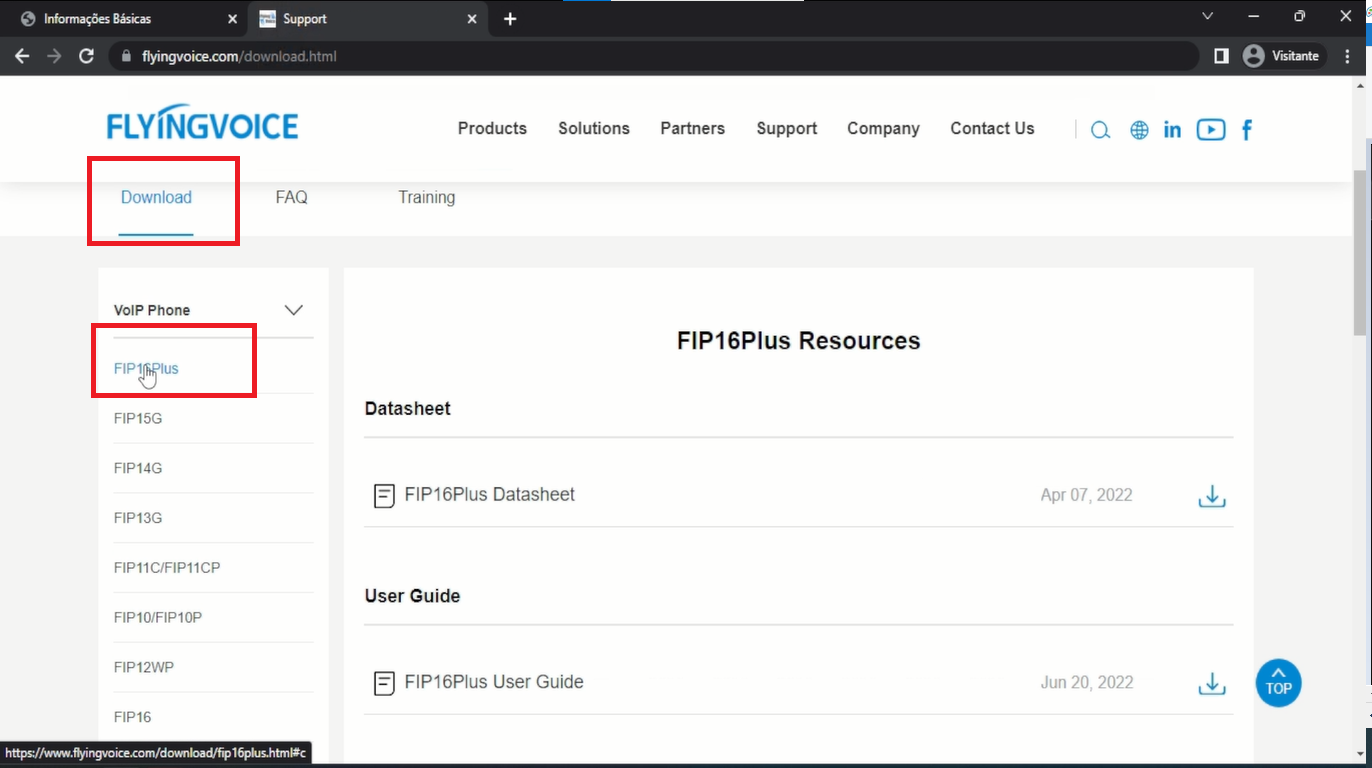Open the FIP16Plus User Guide link
This screenshot has width=1372, height=768.
(x=493, y=682)
